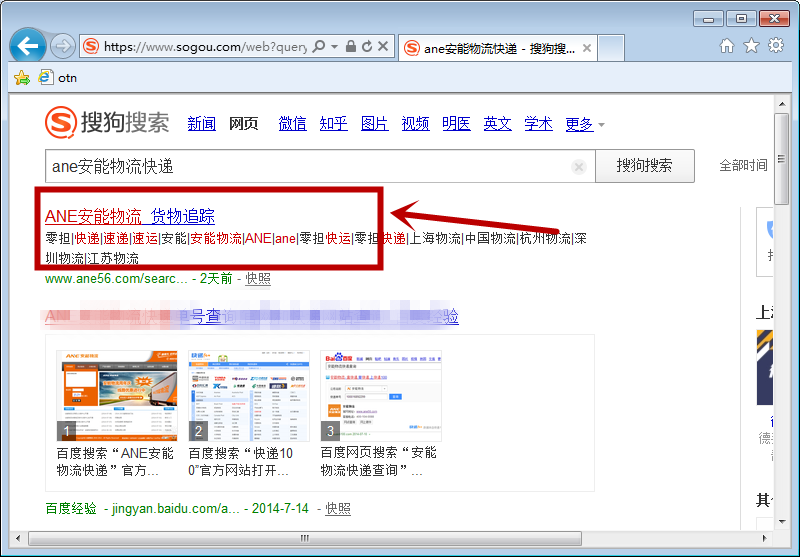Image resolution: width=800 pixels, height=557 pixels.
Task: Open the 知乎 search category
Action: tap(334, 123)
